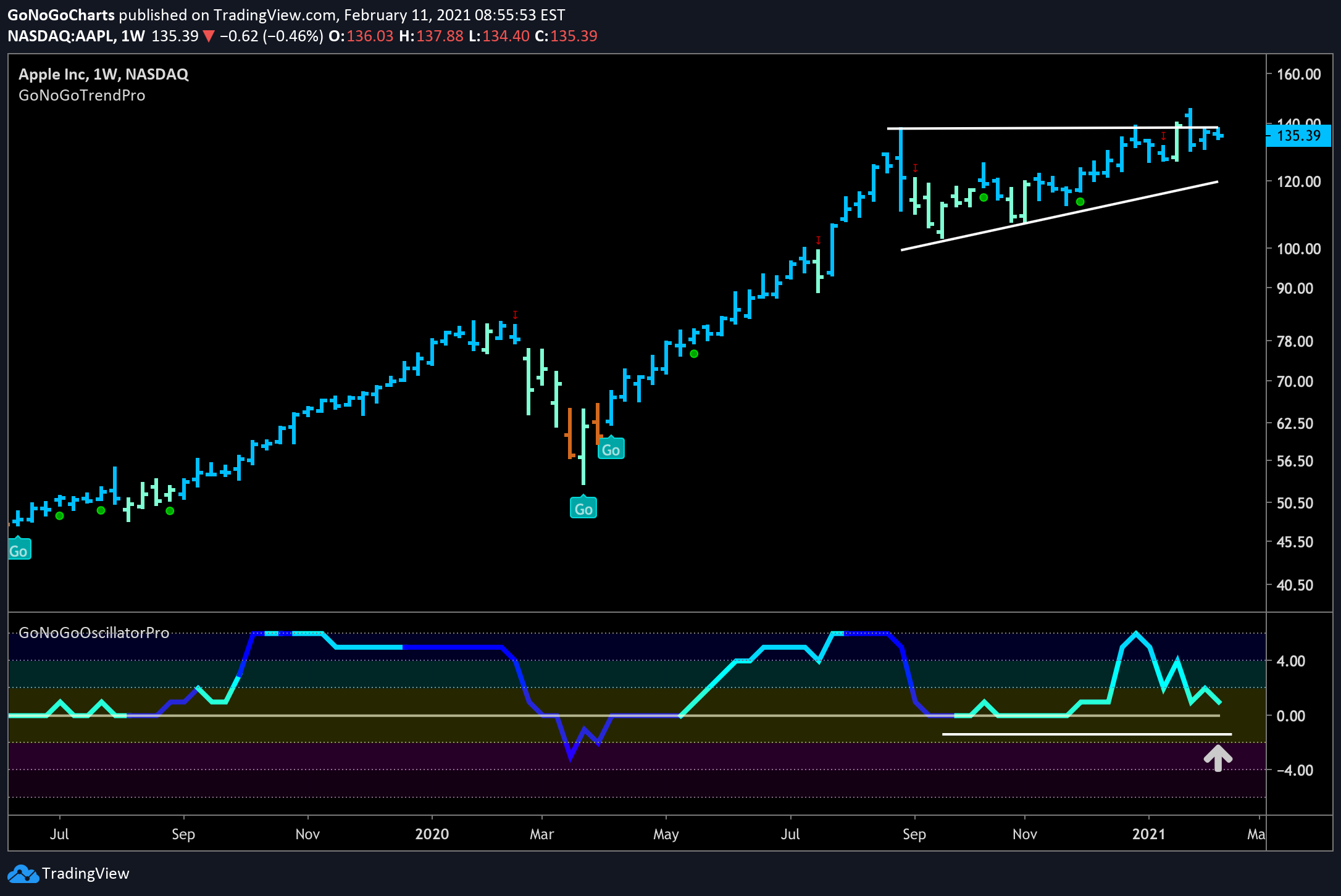This screenshot has height=896, width=1341.
Task: Click the publish timestamp February 11, 2021
Action: (454, 15)
